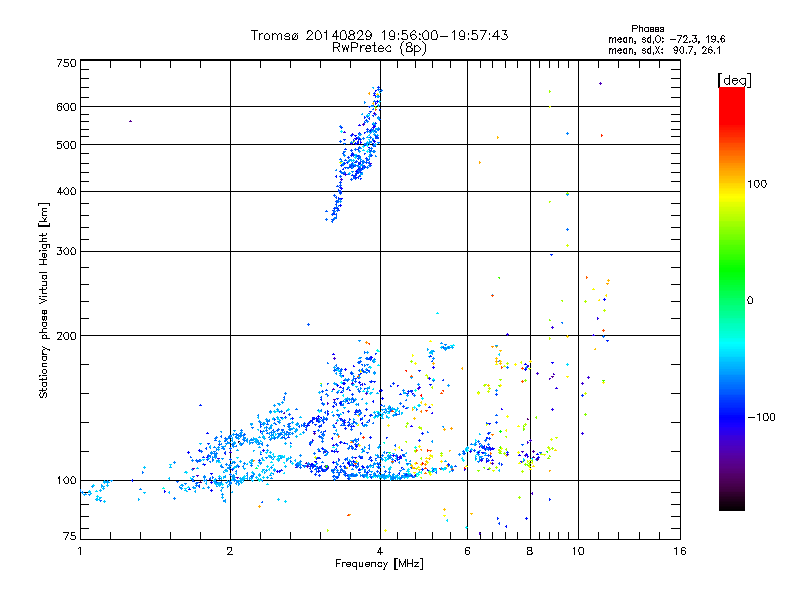Click the x-axis '1' tick label
800x600 pixels.
(x=80, y=551)
